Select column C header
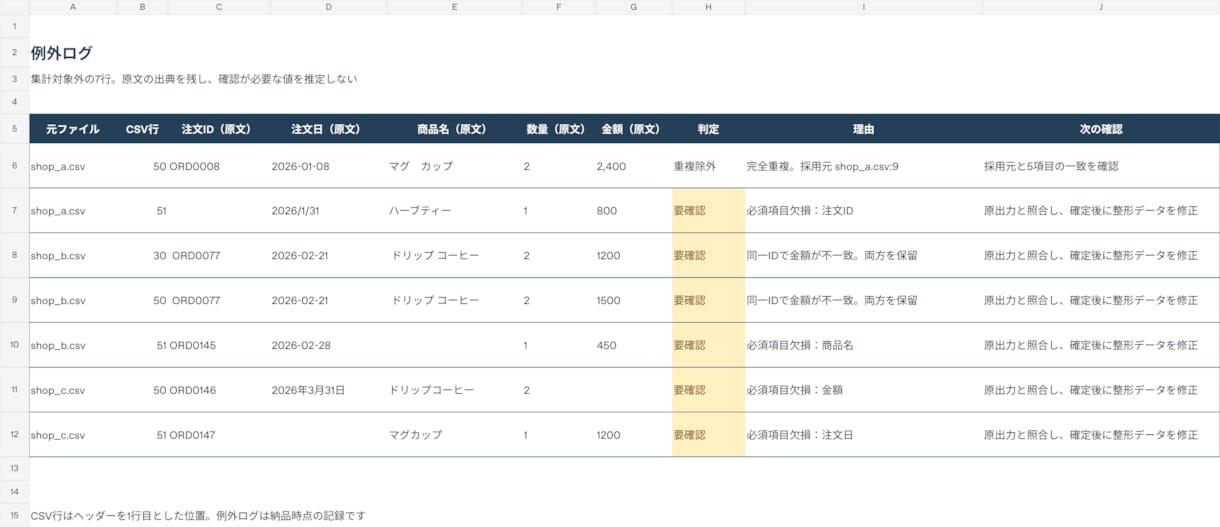 [219, 7]
